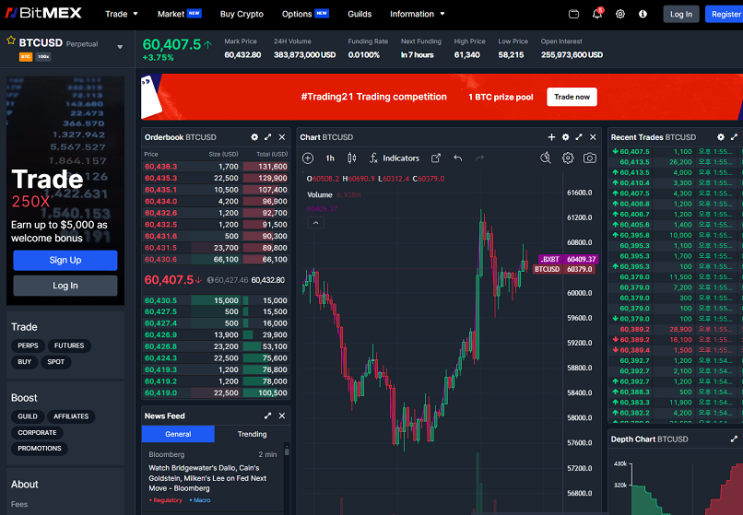Expand Recent Trades panel to fullscreen

pos(734,137)
